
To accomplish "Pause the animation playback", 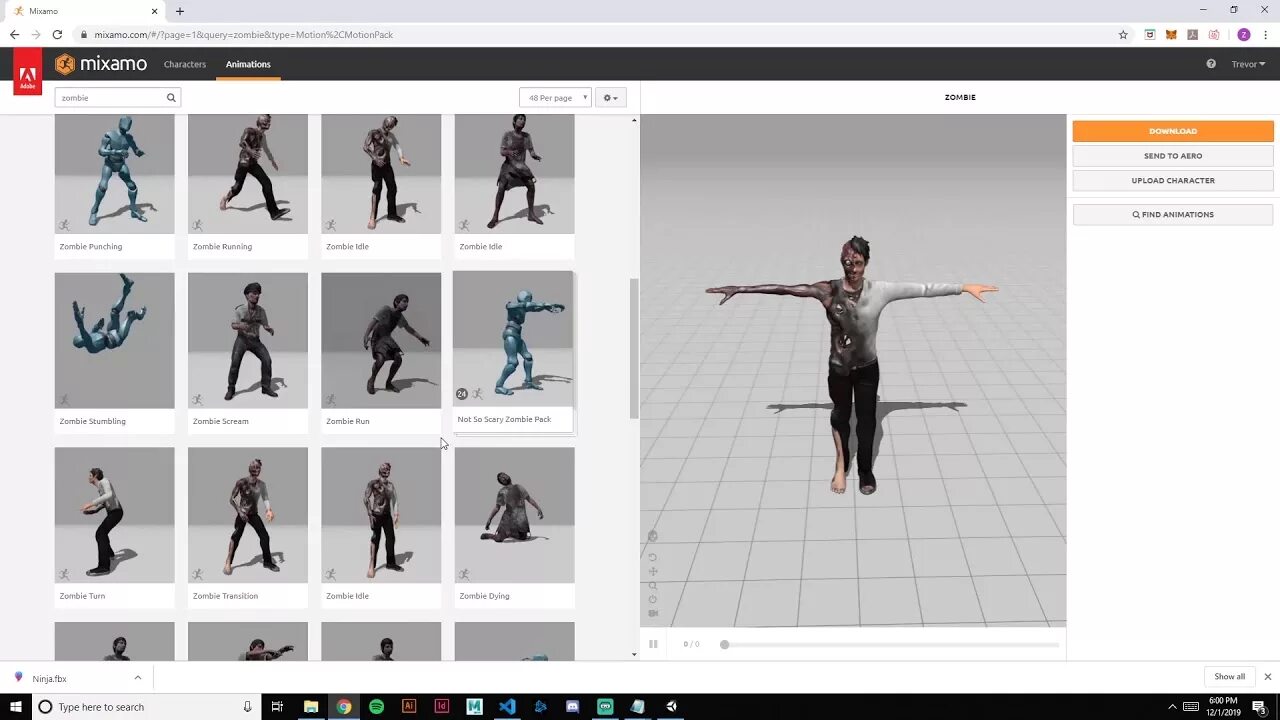I will (x=653, y=644).
